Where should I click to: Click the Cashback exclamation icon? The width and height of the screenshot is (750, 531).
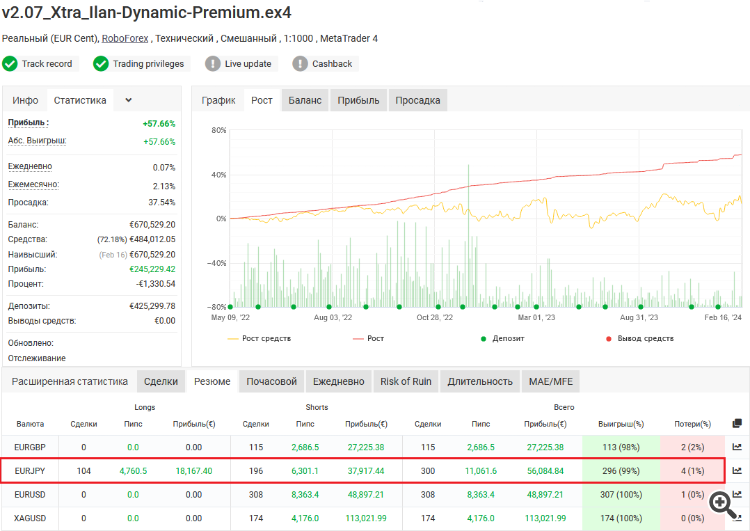click(x=300, y=64)
